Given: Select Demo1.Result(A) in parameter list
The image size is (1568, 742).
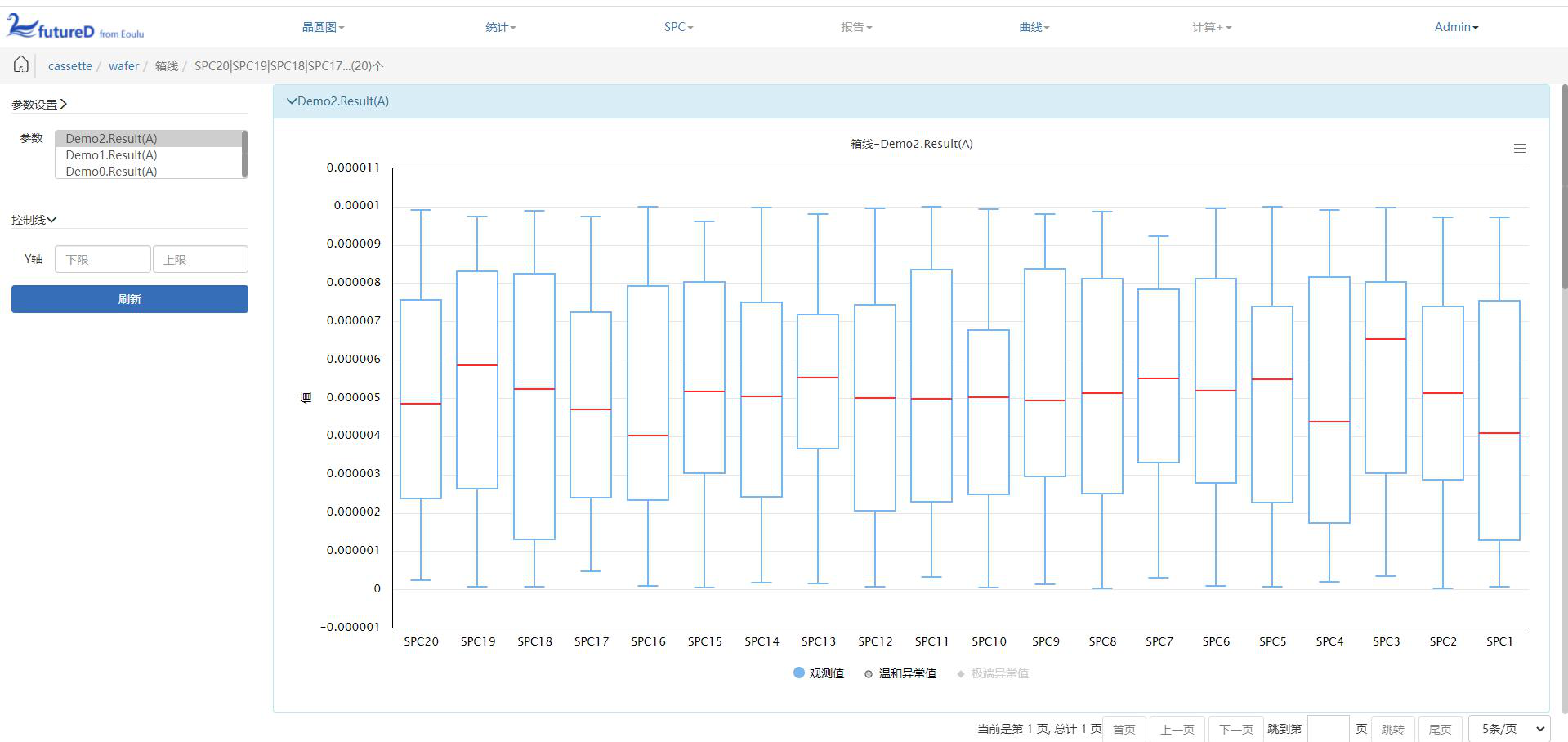Looking at the screenshot, I should [149, 155].
